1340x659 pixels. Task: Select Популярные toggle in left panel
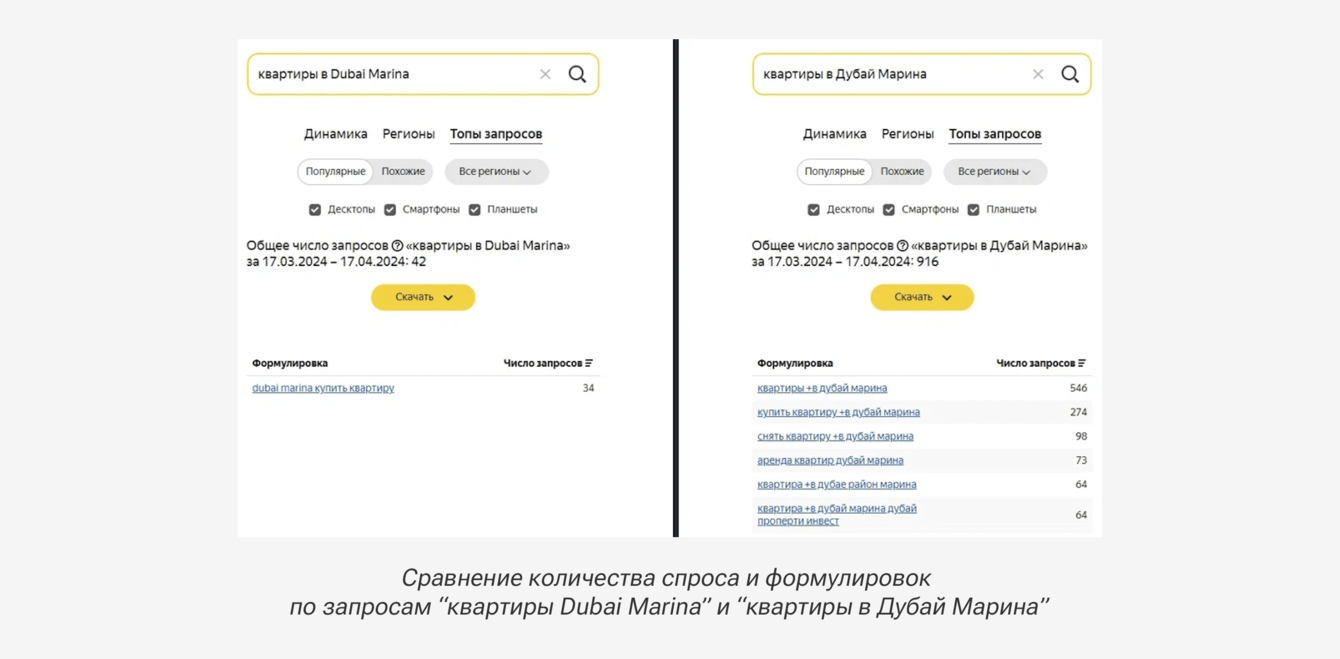(335, 172)
